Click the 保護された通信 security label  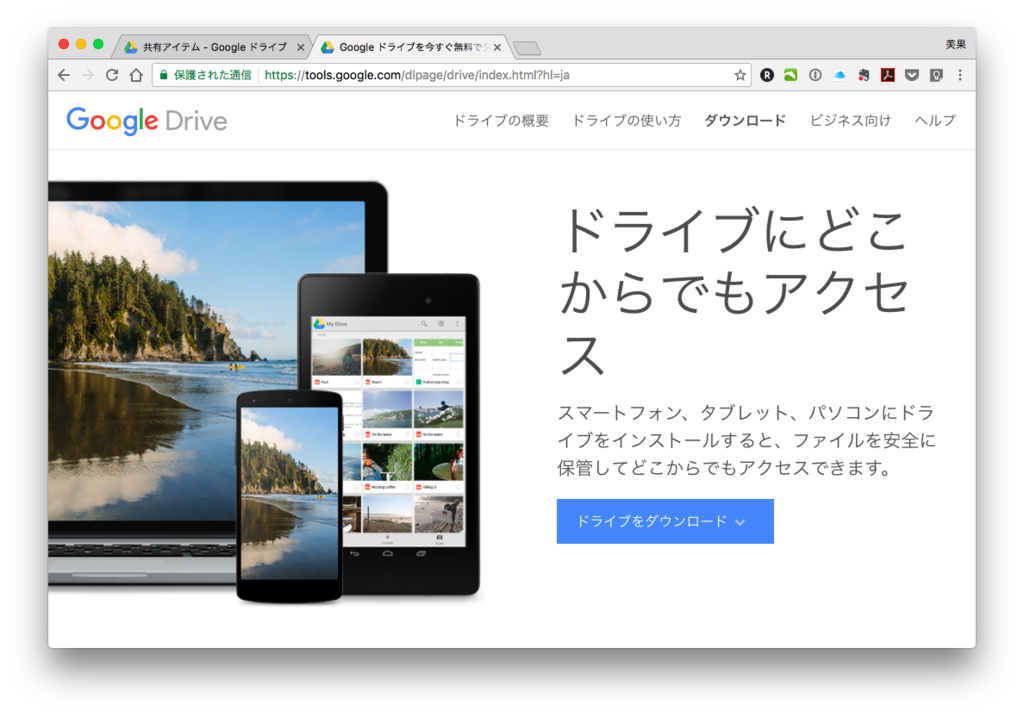[212, 75]
